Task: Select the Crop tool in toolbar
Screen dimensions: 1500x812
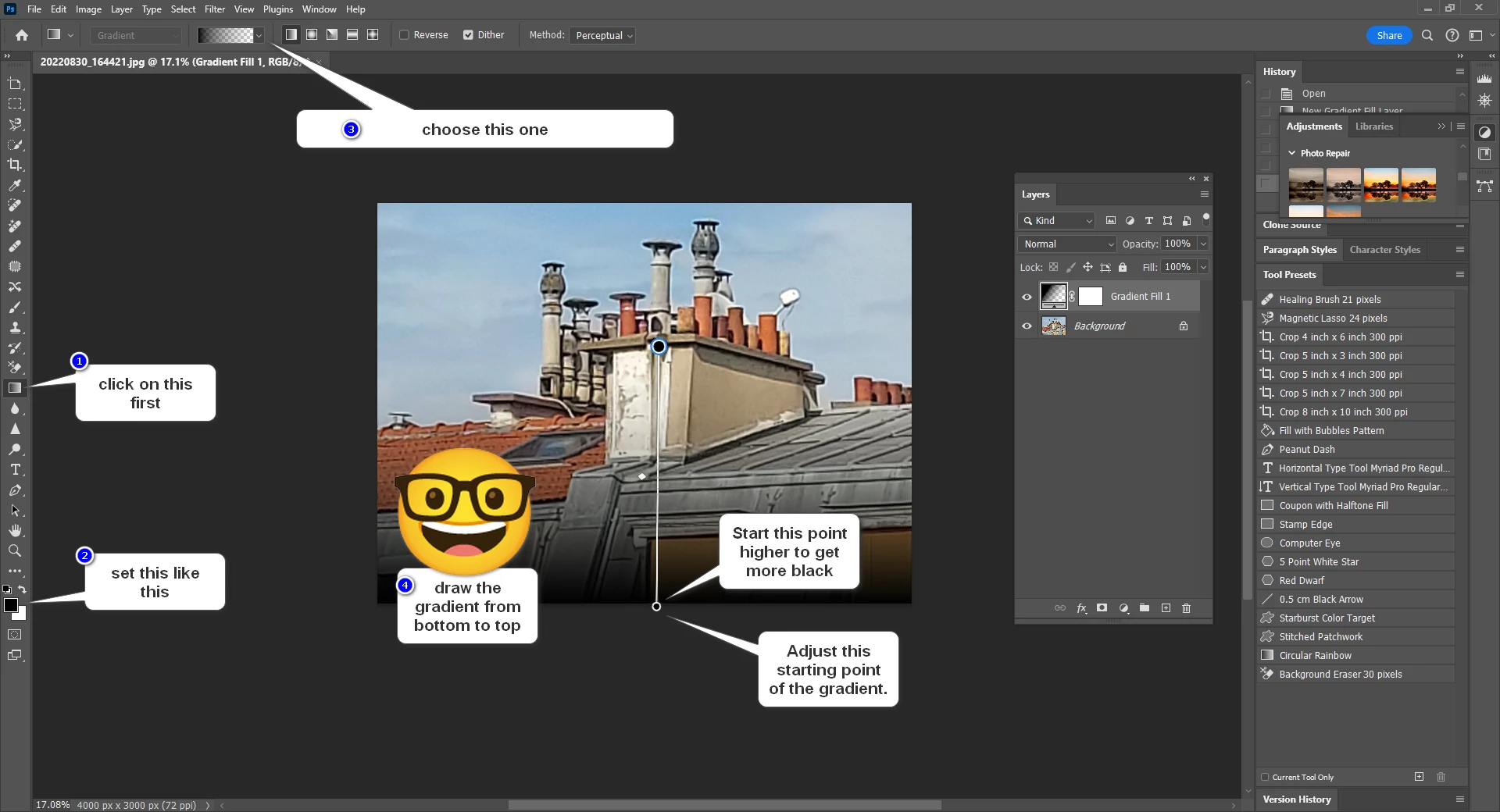Action: (15, 165)
